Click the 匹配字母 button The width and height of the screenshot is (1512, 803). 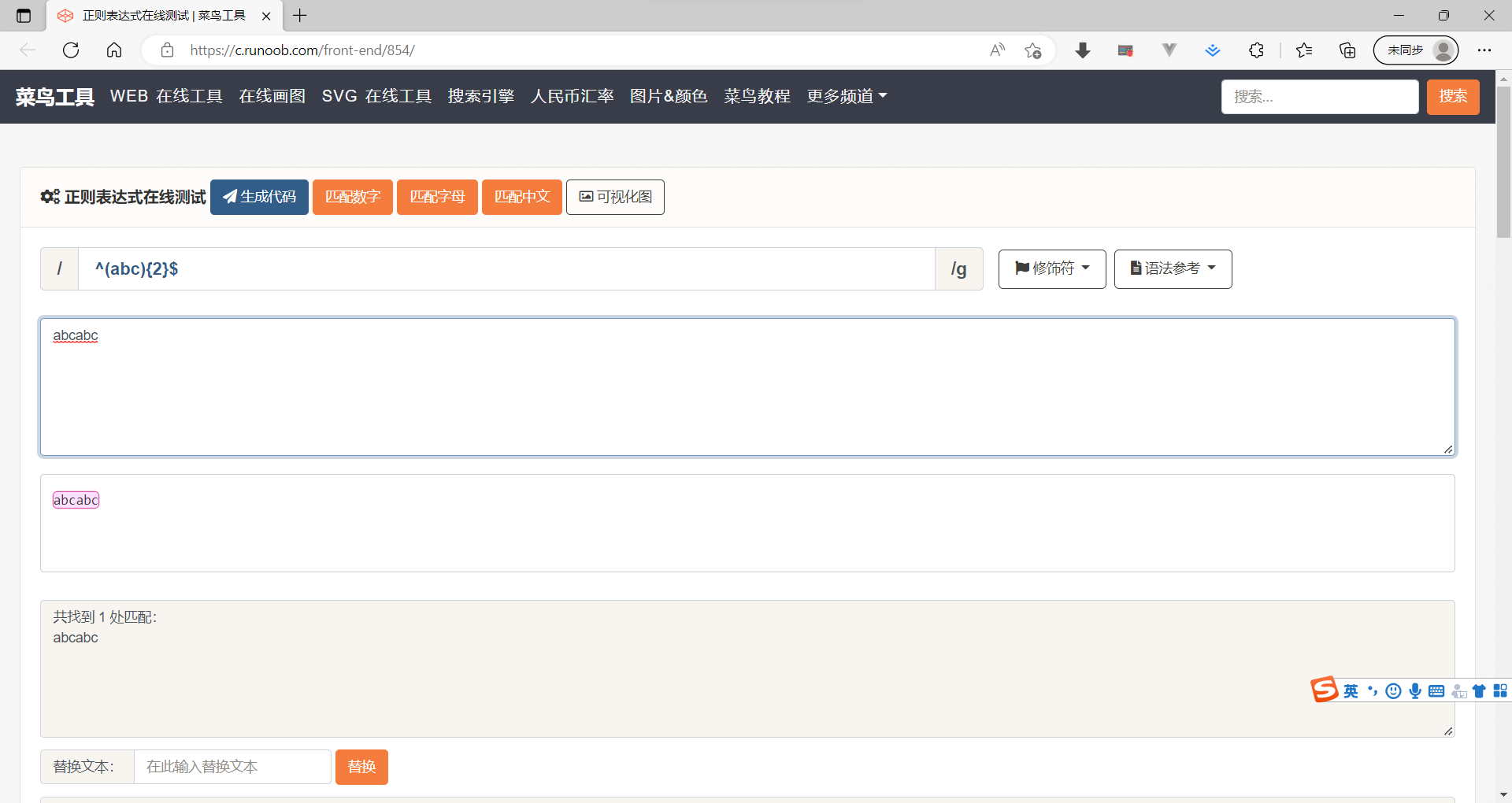click(x=437, y=197)
